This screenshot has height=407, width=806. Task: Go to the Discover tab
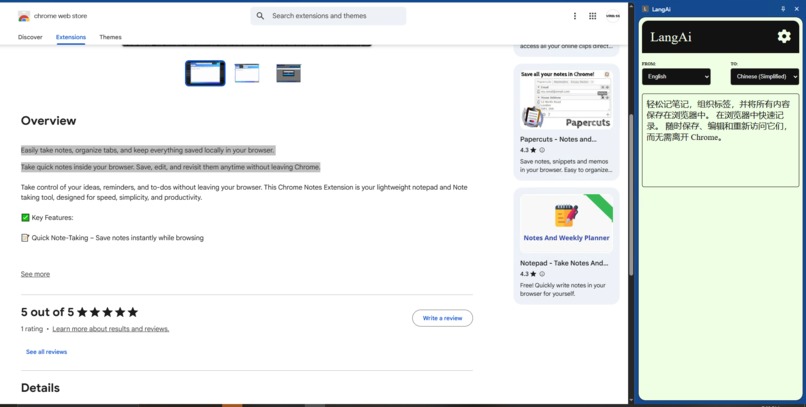30,37
